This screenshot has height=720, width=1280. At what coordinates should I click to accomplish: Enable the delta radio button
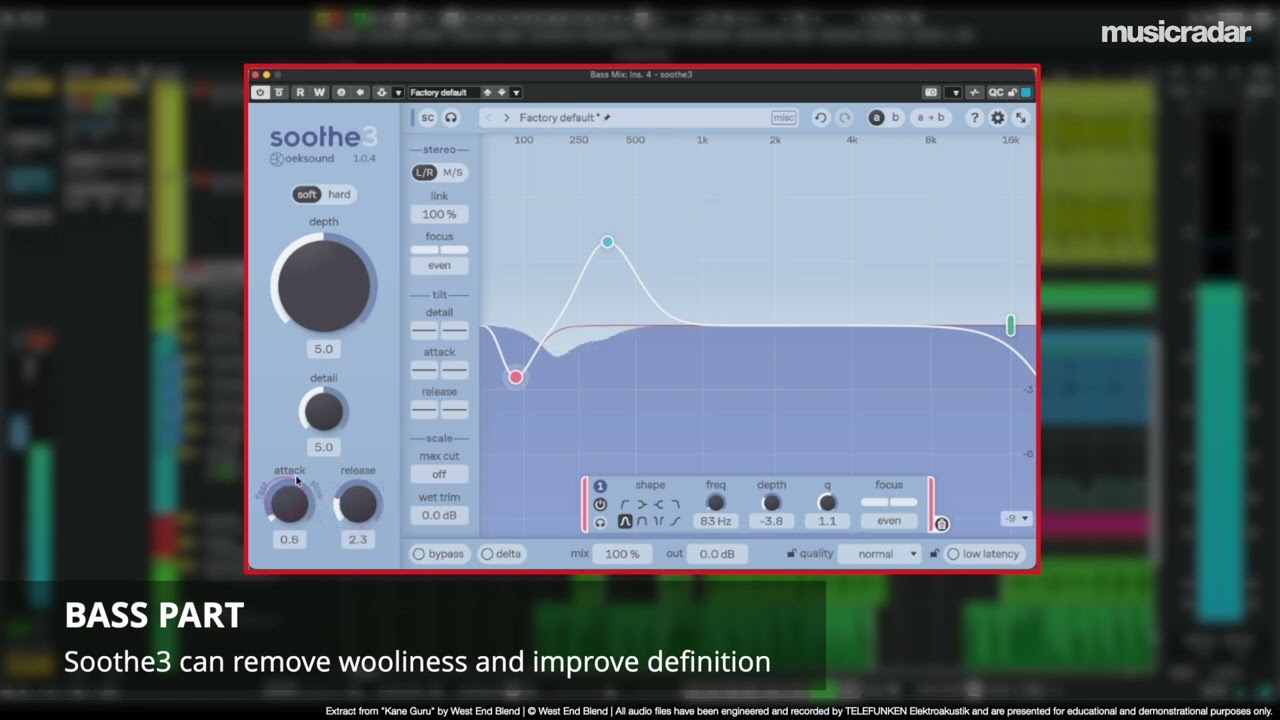click(x=487, y=554)
